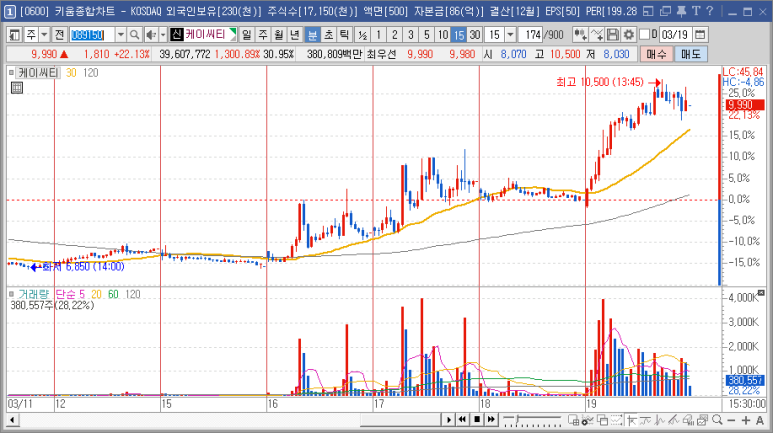Toggle 거래량 volume panel collapse square

click(x=11, y=294)
